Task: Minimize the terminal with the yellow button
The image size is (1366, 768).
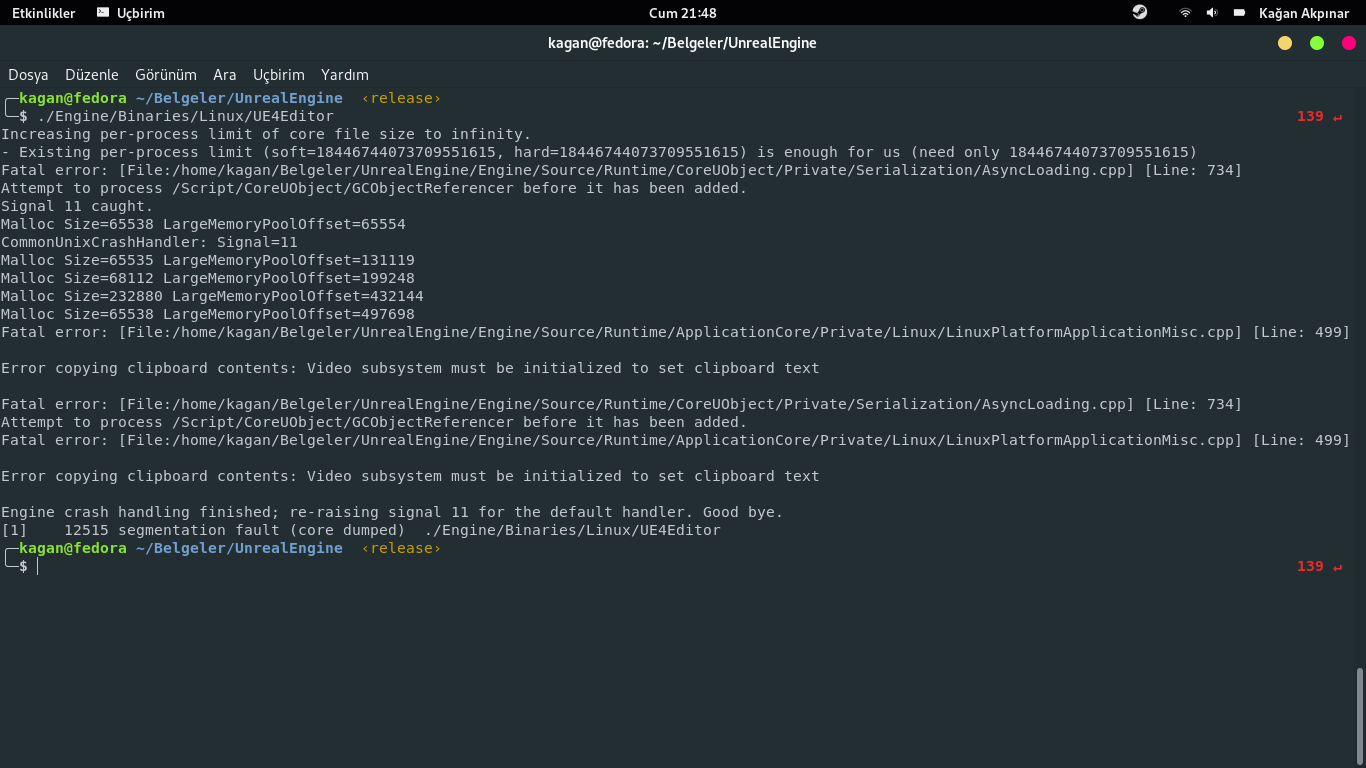Action: (x=1285, y=43)
